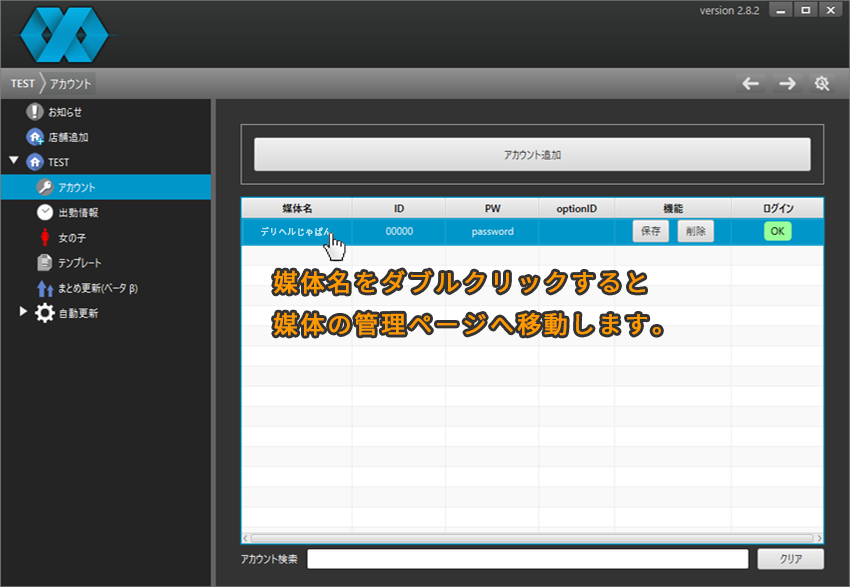Open 出勤情報 in the sidebar
The height and width of the screenshot is (587, 850).
[x=79, y=212]
